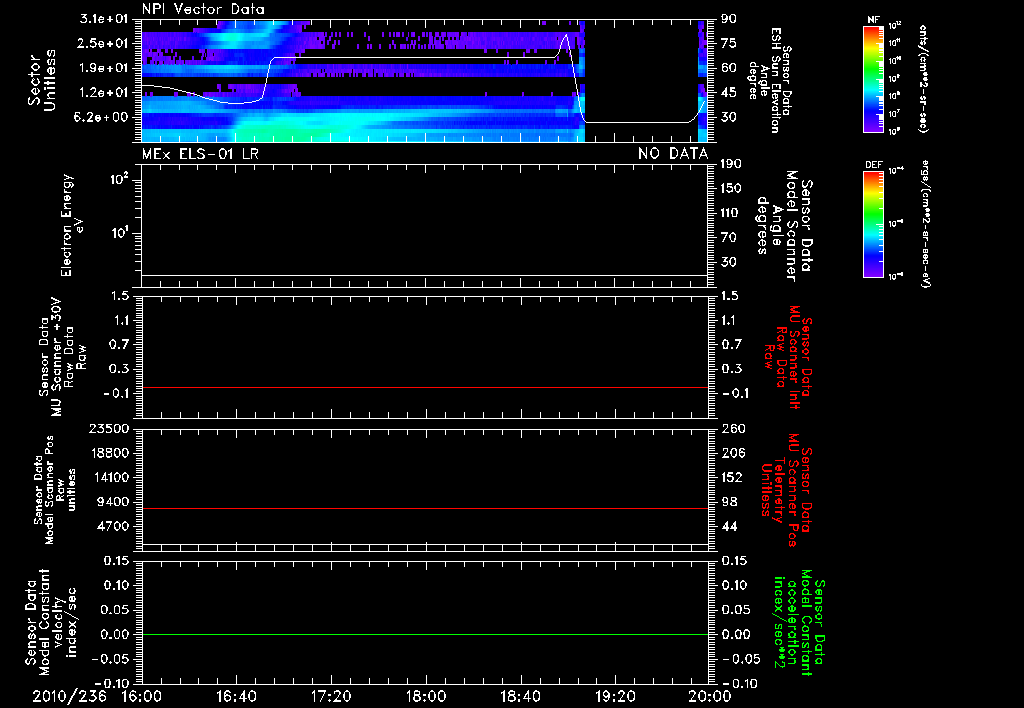The width and height of the screenshot is (1024, 708).
Task: Click the 16:00 time axis label
Action: coord(142,697)
